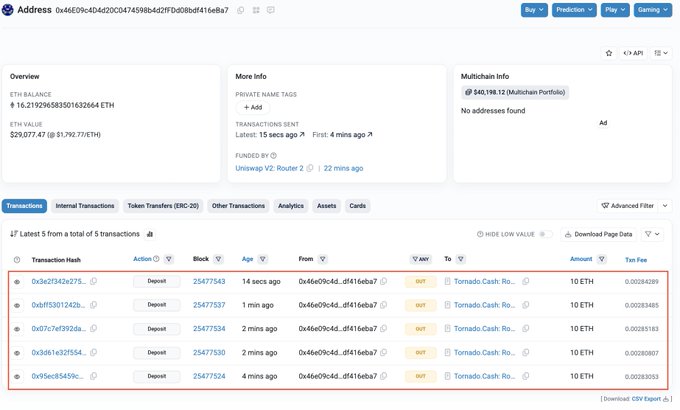
Task: Copy transaction hash 0x3d61e32f554
Action: pyautogui.click(x=93, y=352)
